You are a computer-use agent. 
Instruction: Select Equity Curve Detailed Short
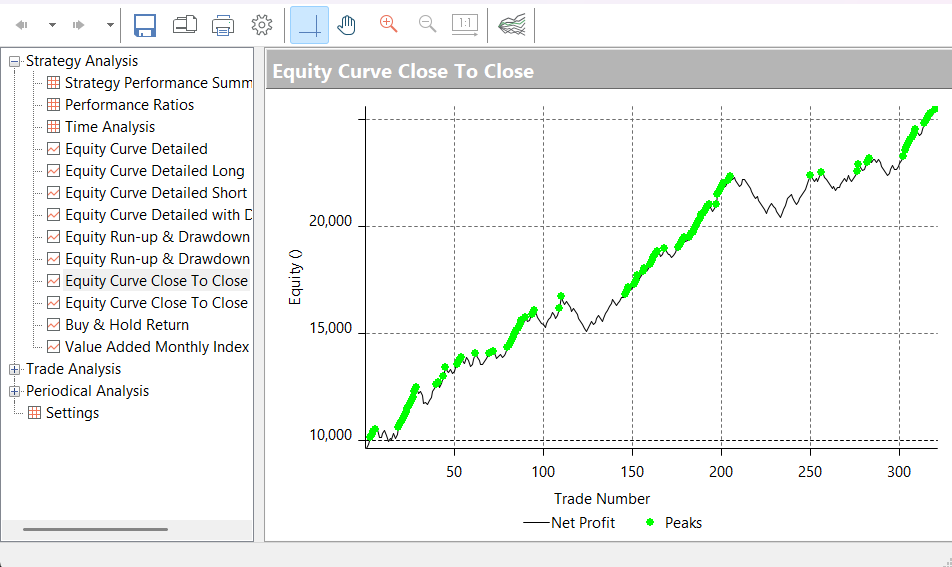pos(156,192)
